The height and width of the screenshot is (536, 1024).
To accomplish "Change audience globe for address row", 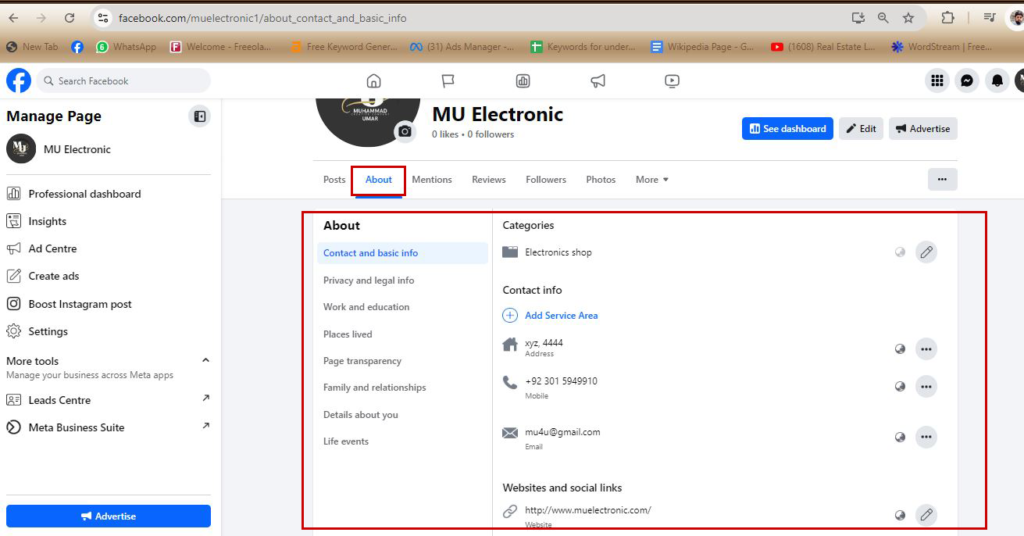I will pyautogui.click(x=900, y=349).
